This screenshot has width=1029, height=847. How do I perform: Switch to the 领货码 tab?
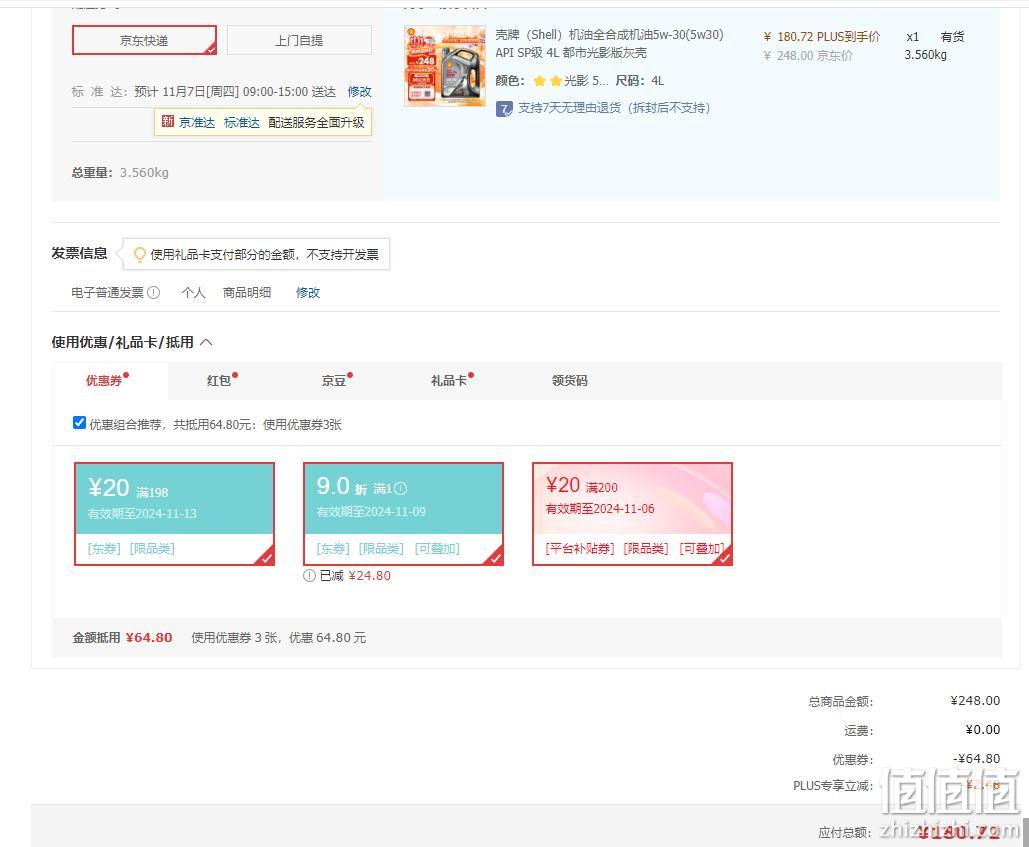click(570, 381)
